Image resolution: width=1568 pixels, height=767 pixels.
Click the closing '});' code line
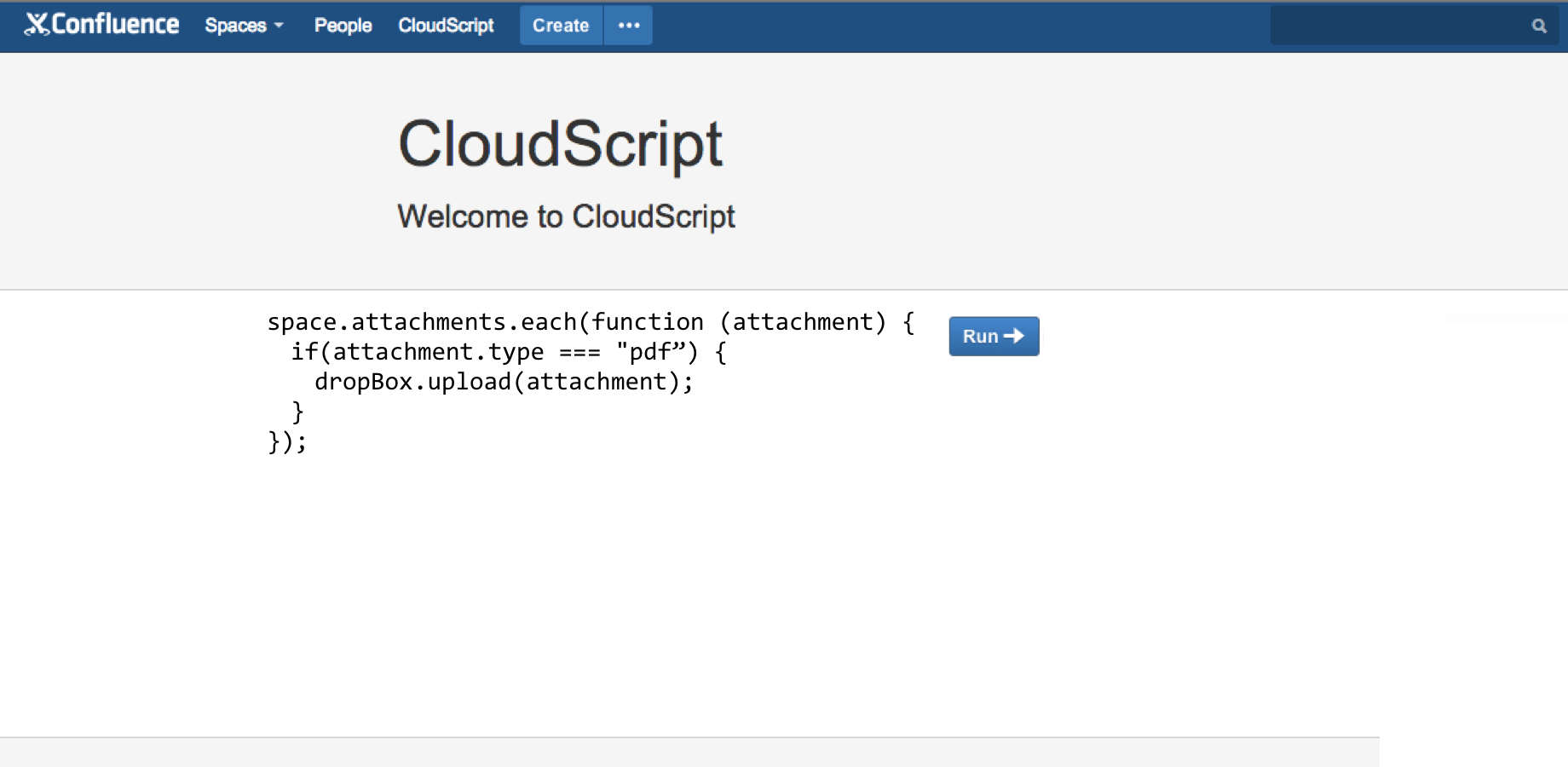click(287, 441)
